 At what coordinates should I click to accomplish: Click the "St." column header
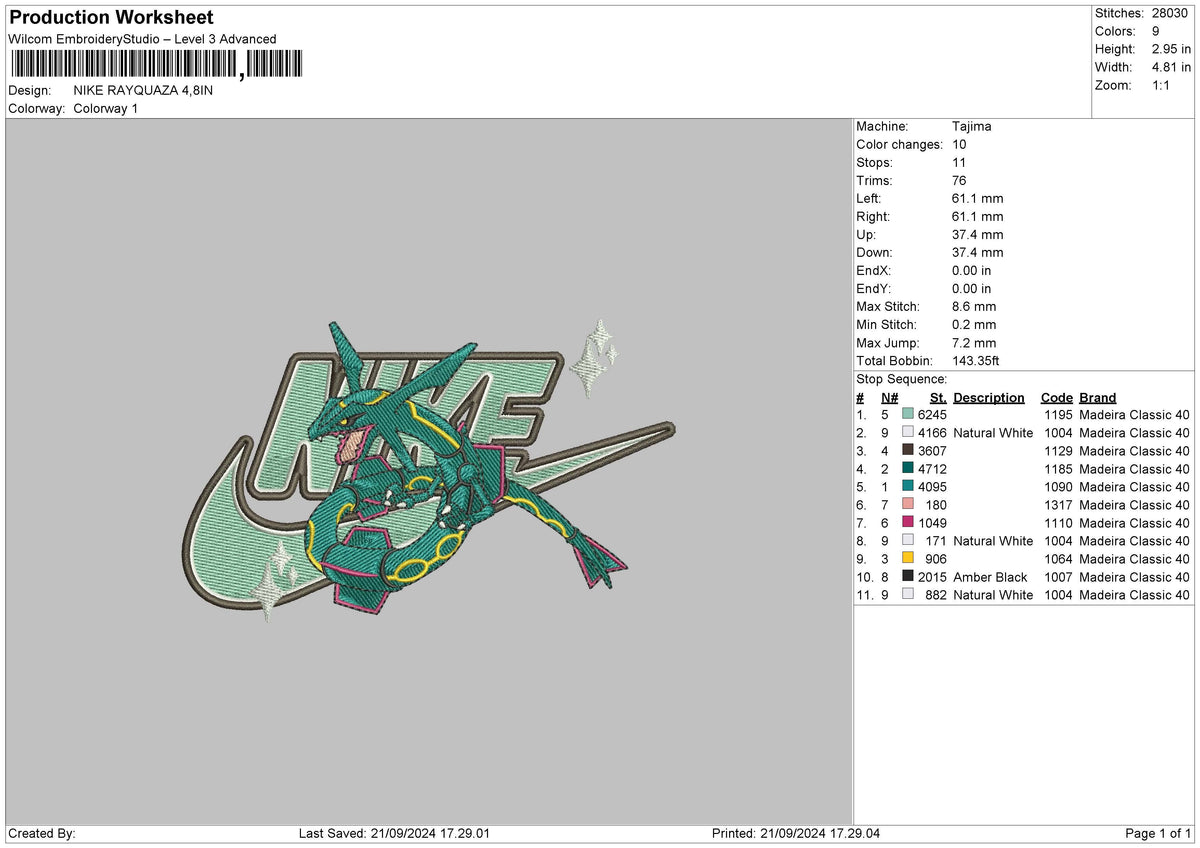coord(938,398)
